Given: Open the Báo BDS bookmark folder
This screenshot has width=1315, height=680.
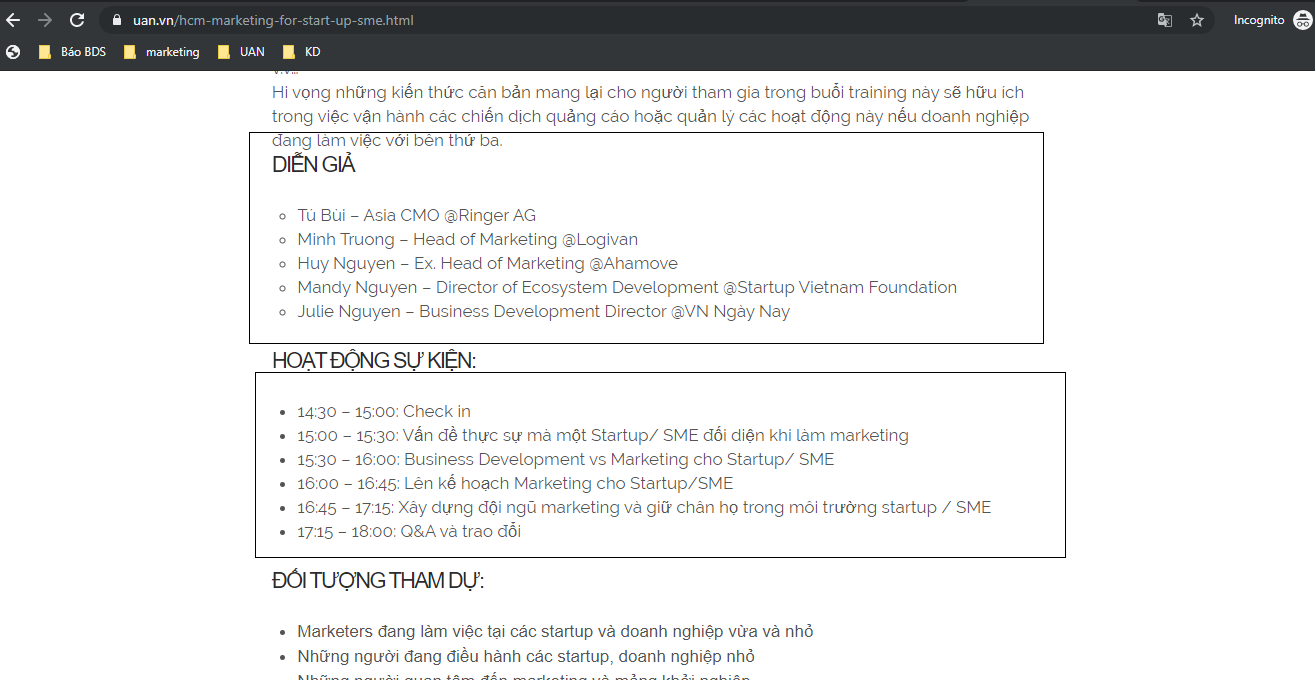Looking at the screenshot, I should pos(72,52).
